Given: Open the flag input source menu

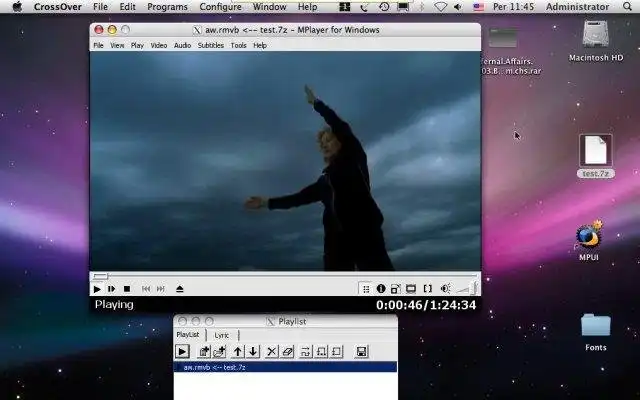Looking at the screenshot, I should click(x=478, y=7).
